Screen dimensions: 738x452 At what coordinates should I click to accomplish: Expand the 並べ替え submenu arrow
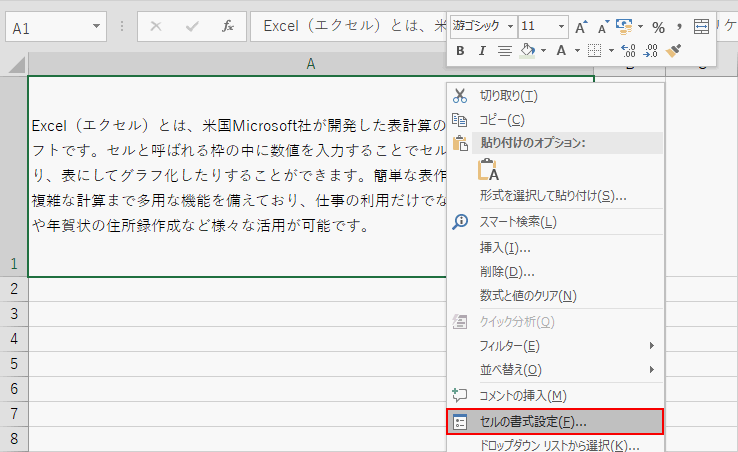point(651,370)
